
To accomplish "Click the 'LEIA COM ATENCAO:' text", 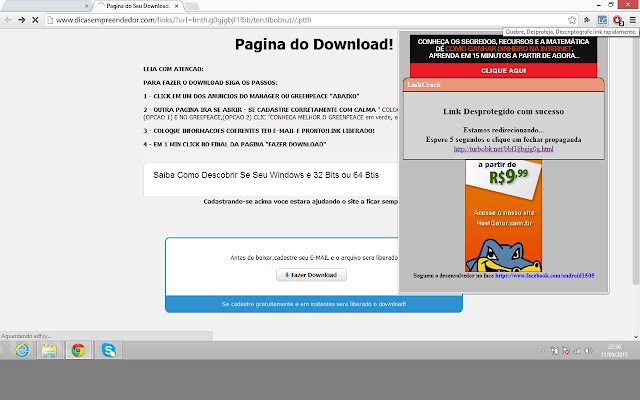I will click(x=173, y=69).
